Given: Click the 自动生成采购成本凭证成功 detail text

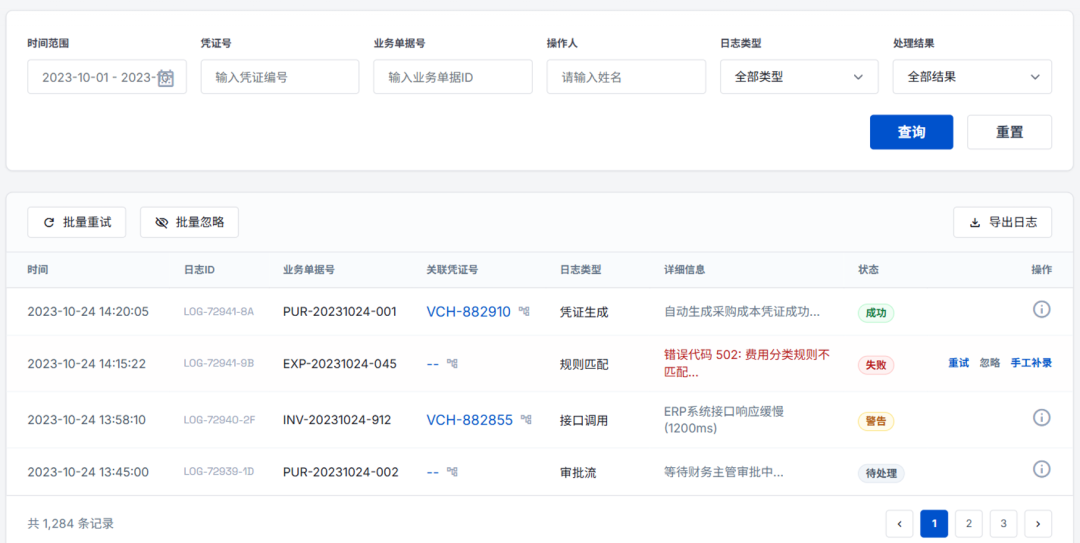Looking at the screenshot, I should click(742, 312).
